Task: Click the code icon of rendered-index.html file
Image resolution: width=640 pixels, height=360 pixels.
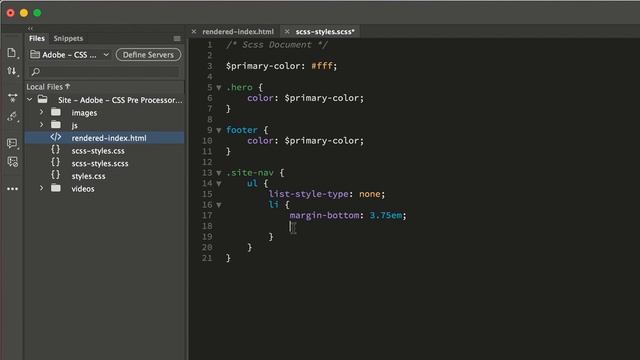Action: [56, 138]
